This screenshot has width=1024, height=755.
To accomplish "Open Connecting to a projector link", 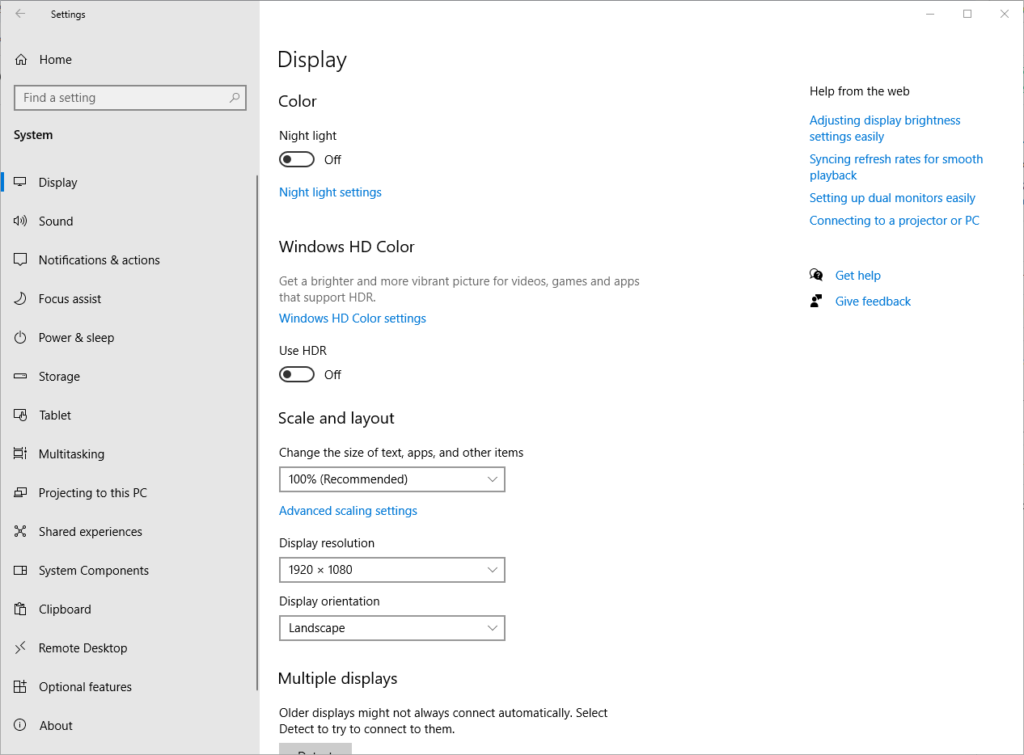I will pyautogui.click(x=894, y=220).
